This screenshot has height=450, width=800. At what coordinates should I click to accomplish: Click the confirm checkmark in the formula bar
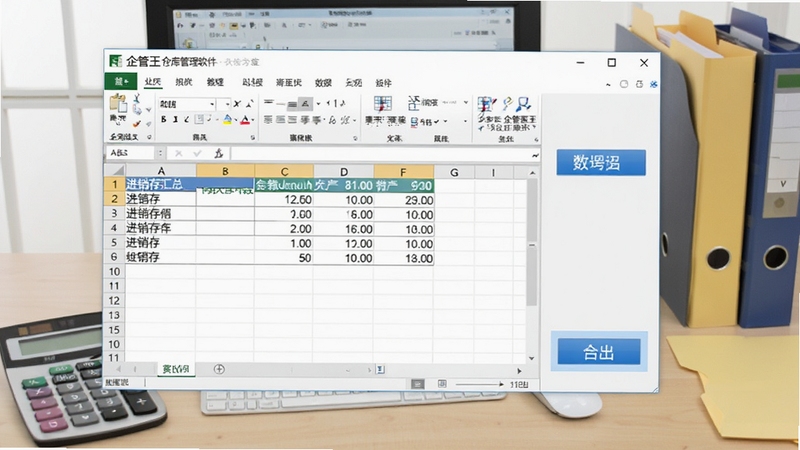(197, 153)
